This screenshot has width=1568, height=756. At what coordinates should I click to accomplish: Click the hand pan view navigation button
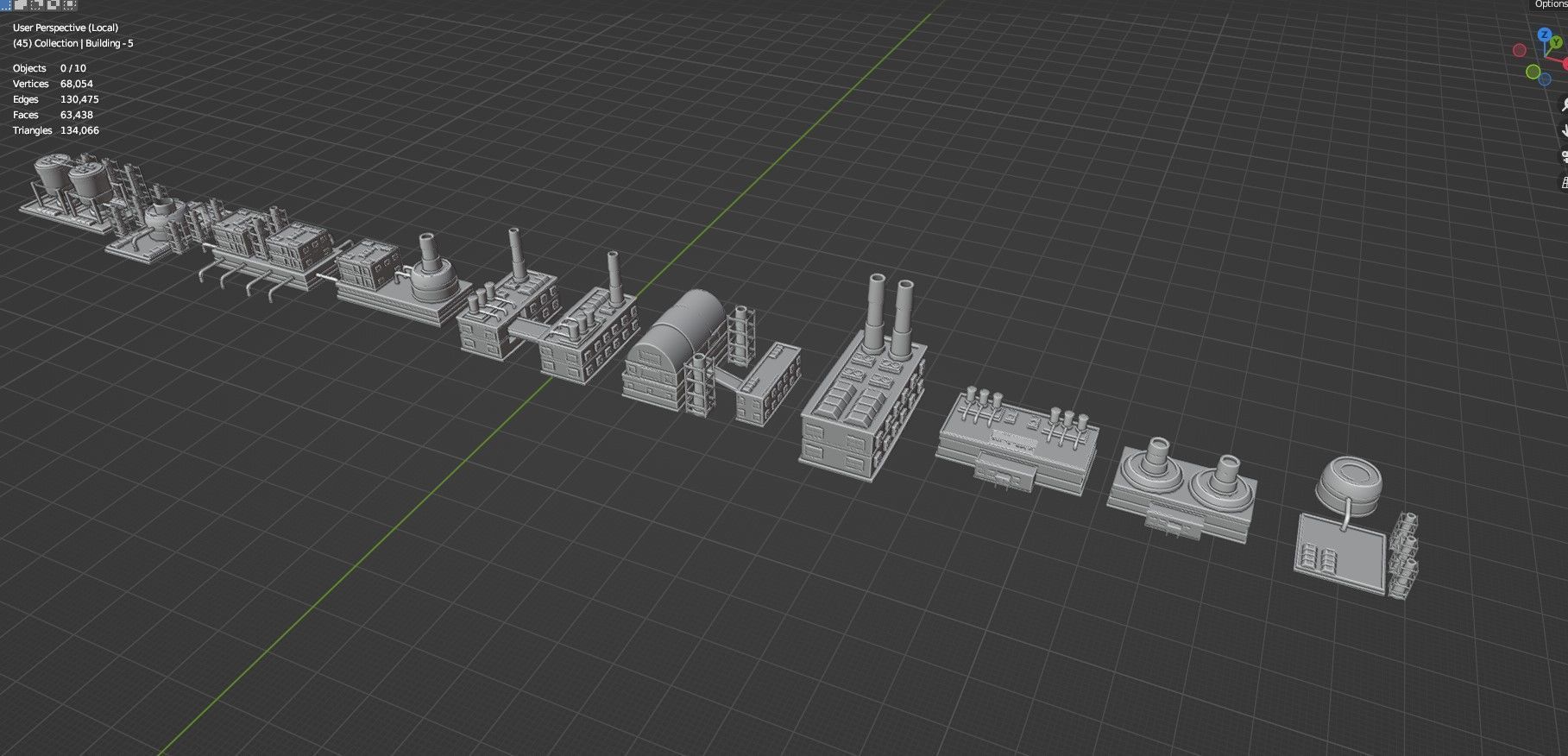[1564, 130]
